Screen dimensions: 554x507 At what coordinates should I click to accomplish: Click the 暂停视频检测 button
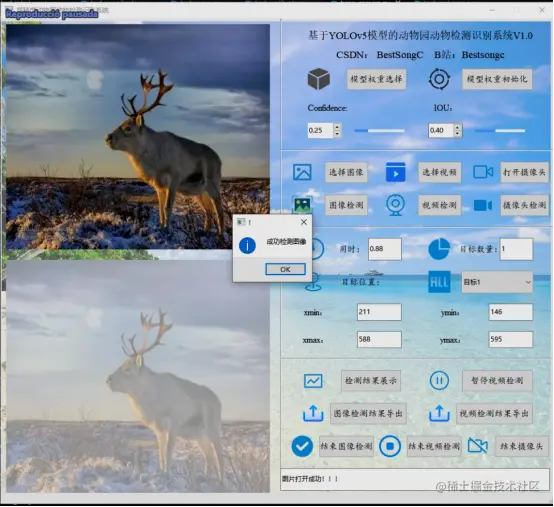pos(497,381)
